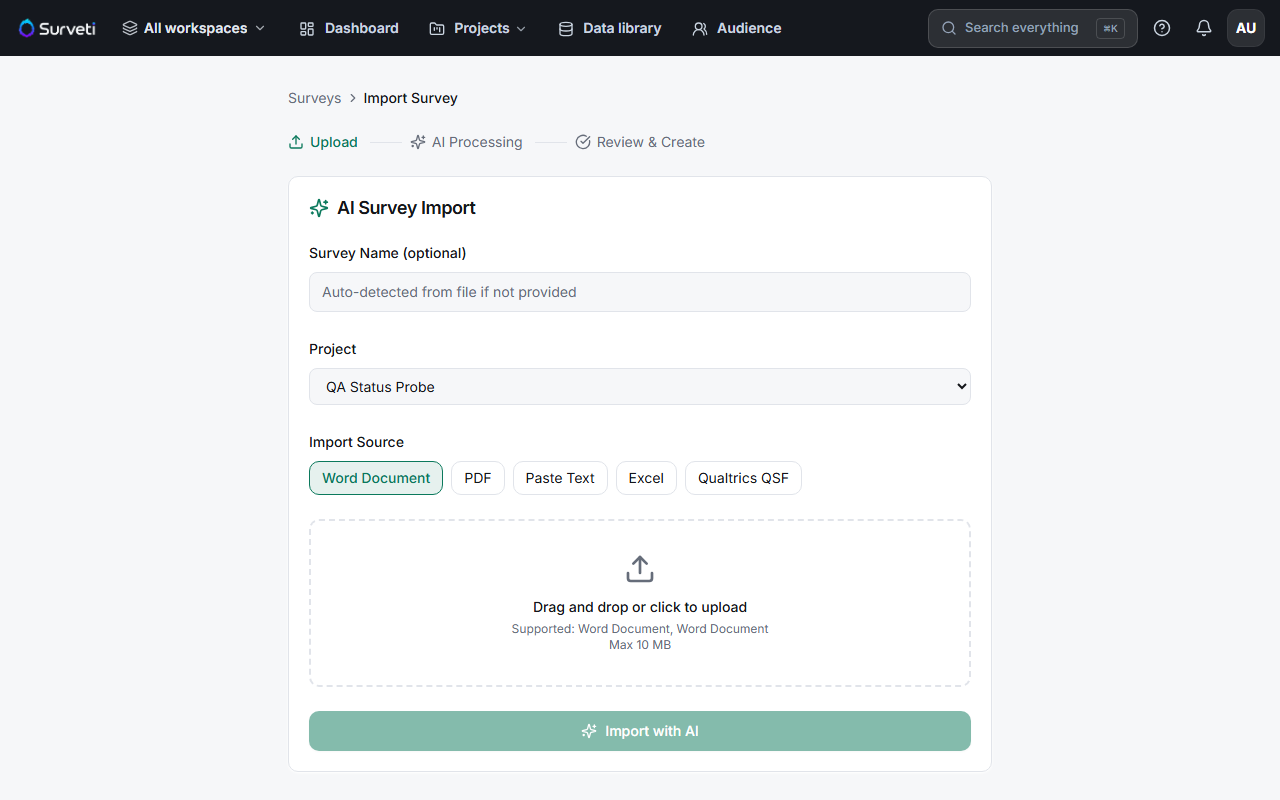
Task: Click the Import Survey breadcrumb text
Action: (411, 98)
